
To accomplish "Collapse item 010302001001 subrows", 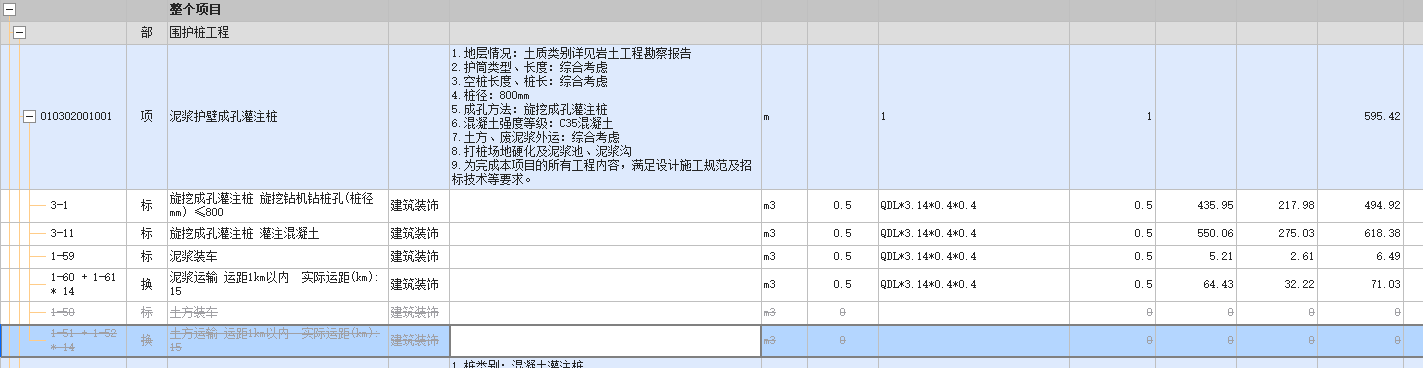I will (x=29, y=116).
